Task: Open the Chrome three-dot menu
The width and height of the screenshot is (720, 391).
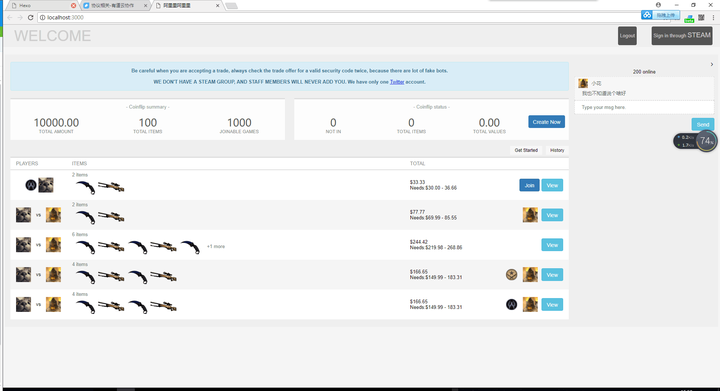Action: coord(713,17)
